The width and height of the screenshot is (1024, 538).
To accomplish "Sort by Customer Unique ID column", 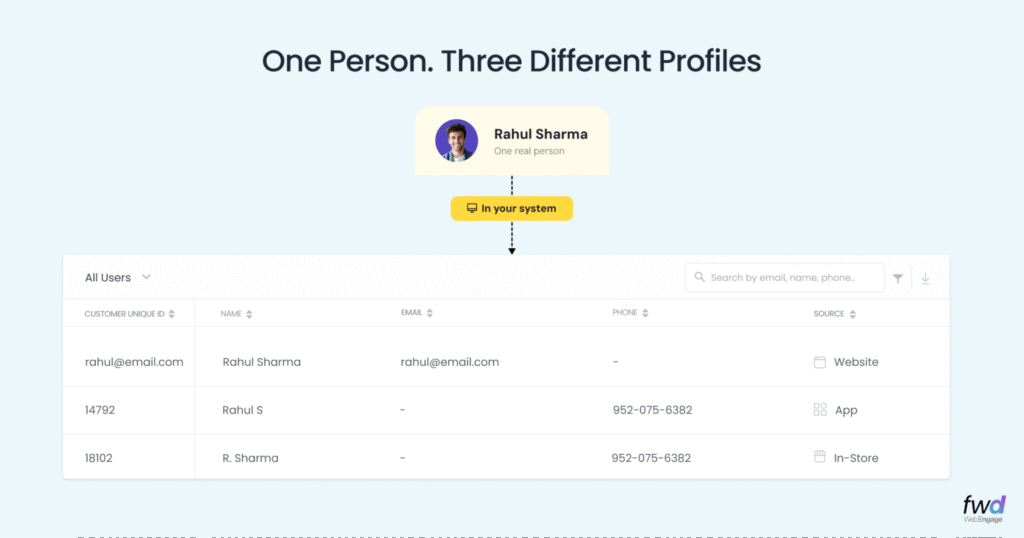I will (x=172, y=314).
